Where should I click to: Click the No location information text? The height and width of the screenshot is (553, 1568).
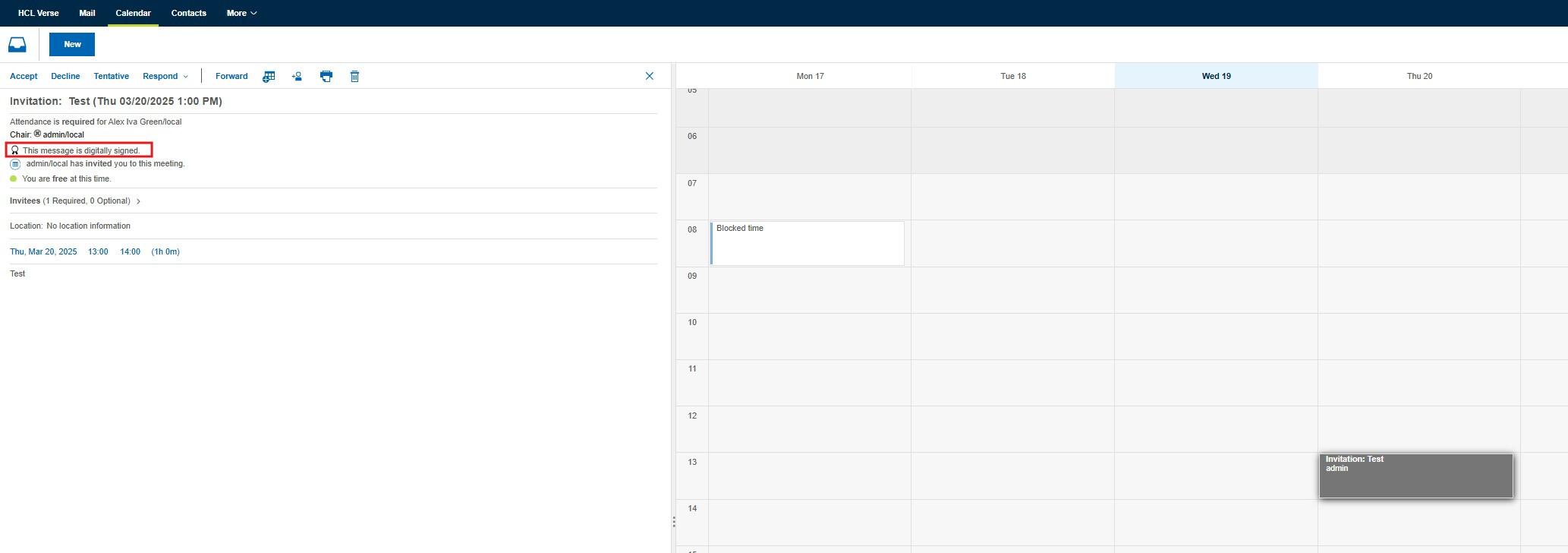click(88, 226)
